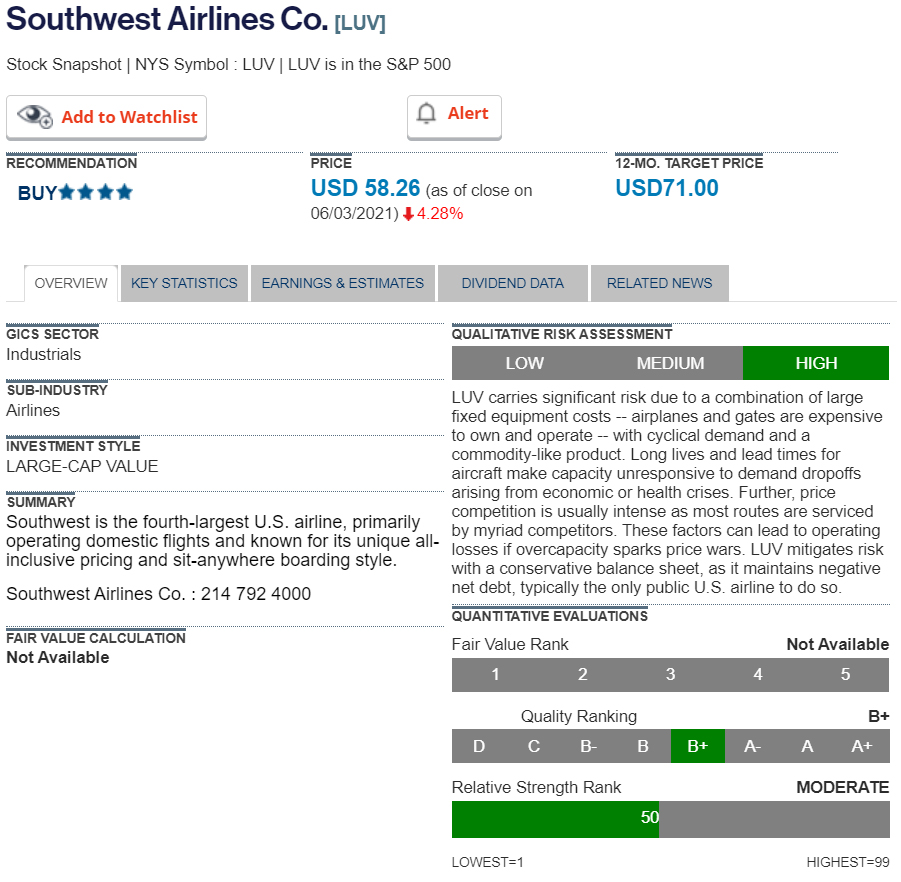Select the MEDIUM risk assessment segment
Viewport: 901px width, 882px height.
(670, 363)
